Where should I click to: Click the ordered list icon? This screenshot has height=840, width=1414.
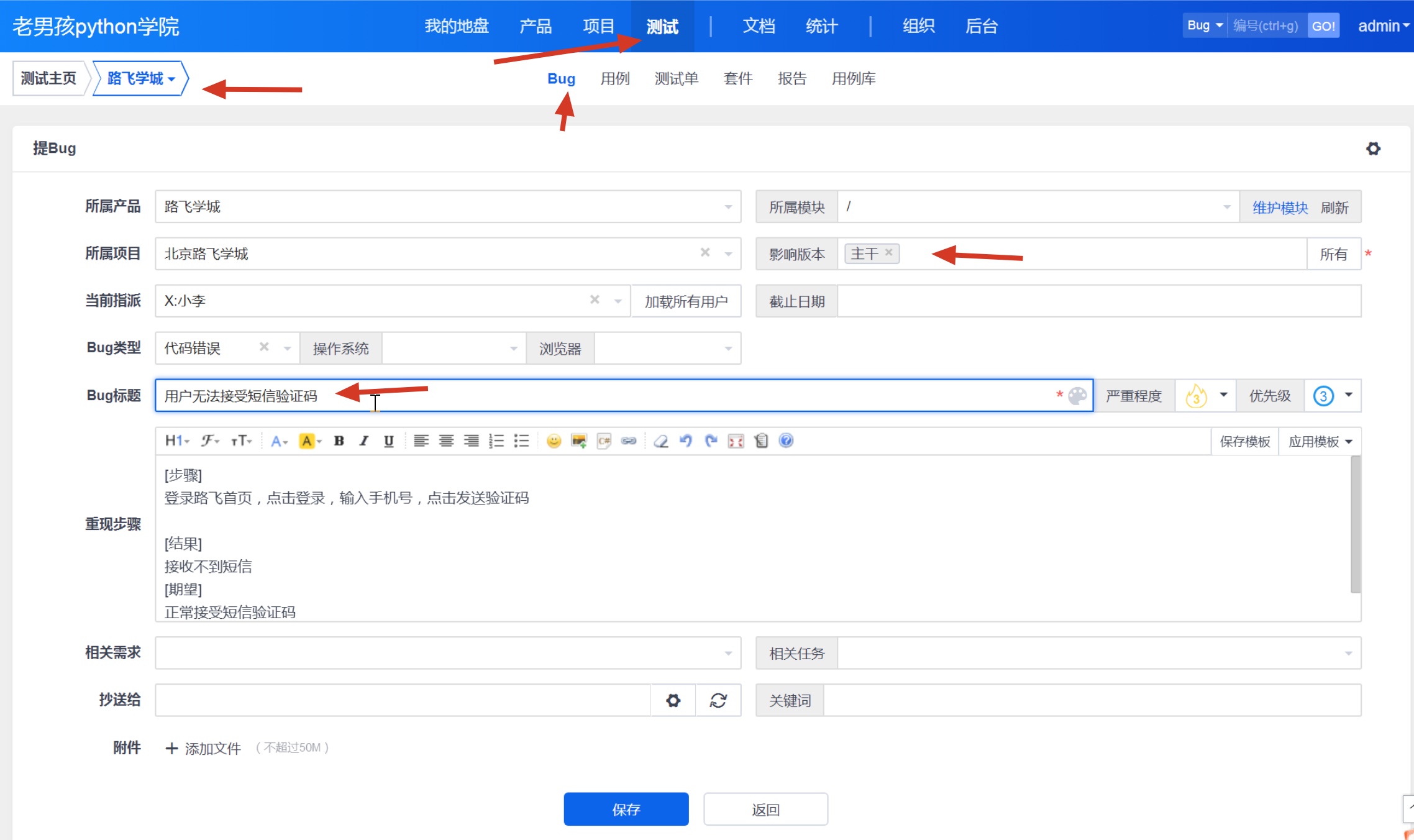(x=496, y=441)
